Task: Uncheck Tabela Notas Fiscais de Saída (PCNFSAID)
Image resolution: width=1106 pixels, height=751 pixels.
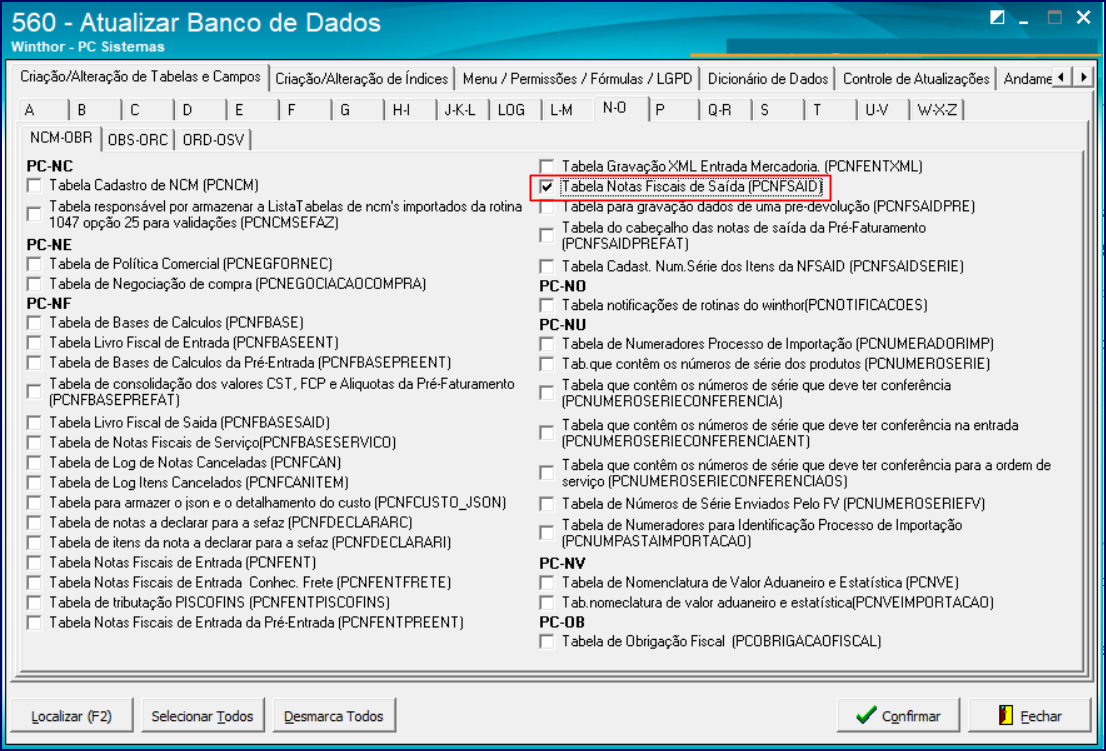Action: tap(547, 187)
